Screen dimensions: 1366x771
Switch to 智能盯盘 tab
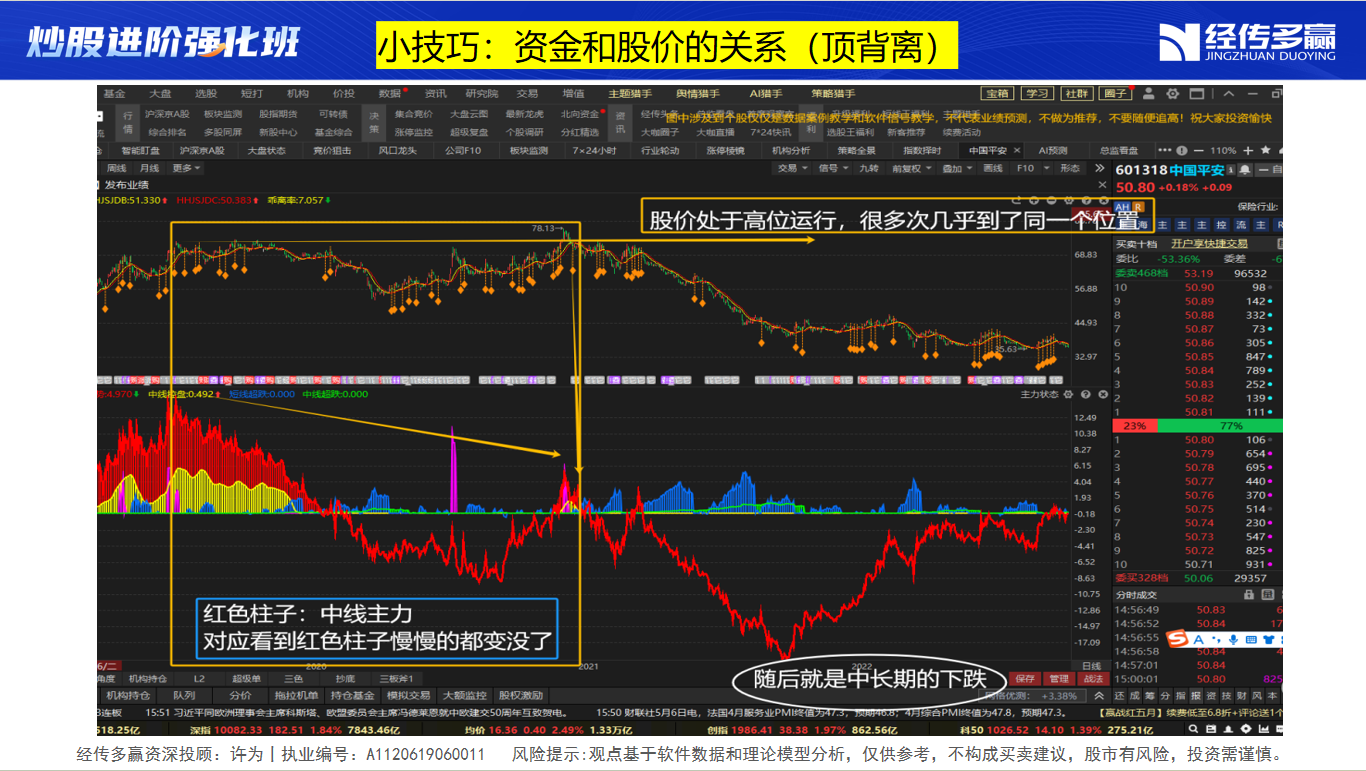pyautogui.click(x=140, y=150)
